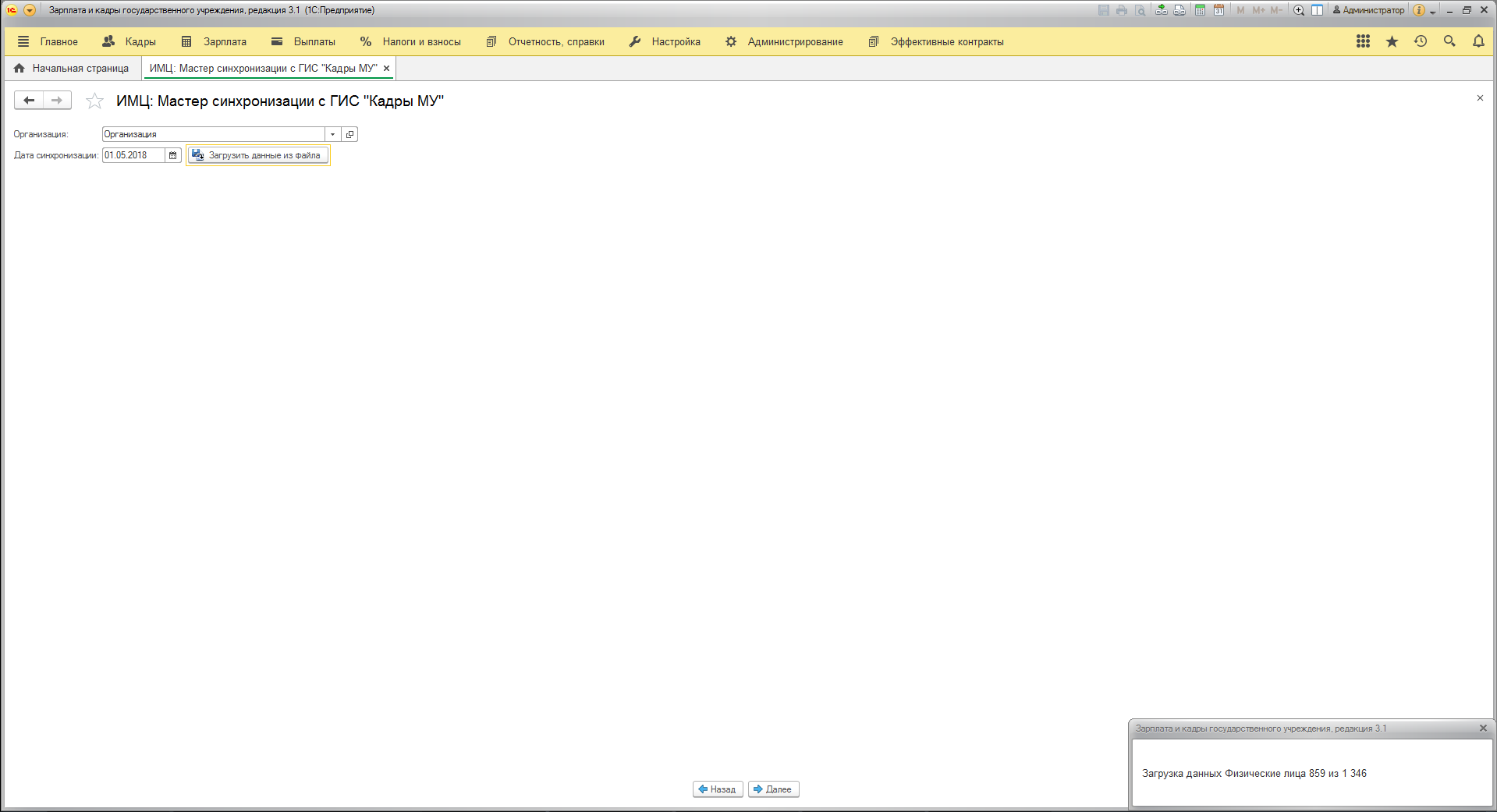Click the search magnifier icon
Image resolution: width=1497 pixels, height=812 pixels.
[1449, 41]
